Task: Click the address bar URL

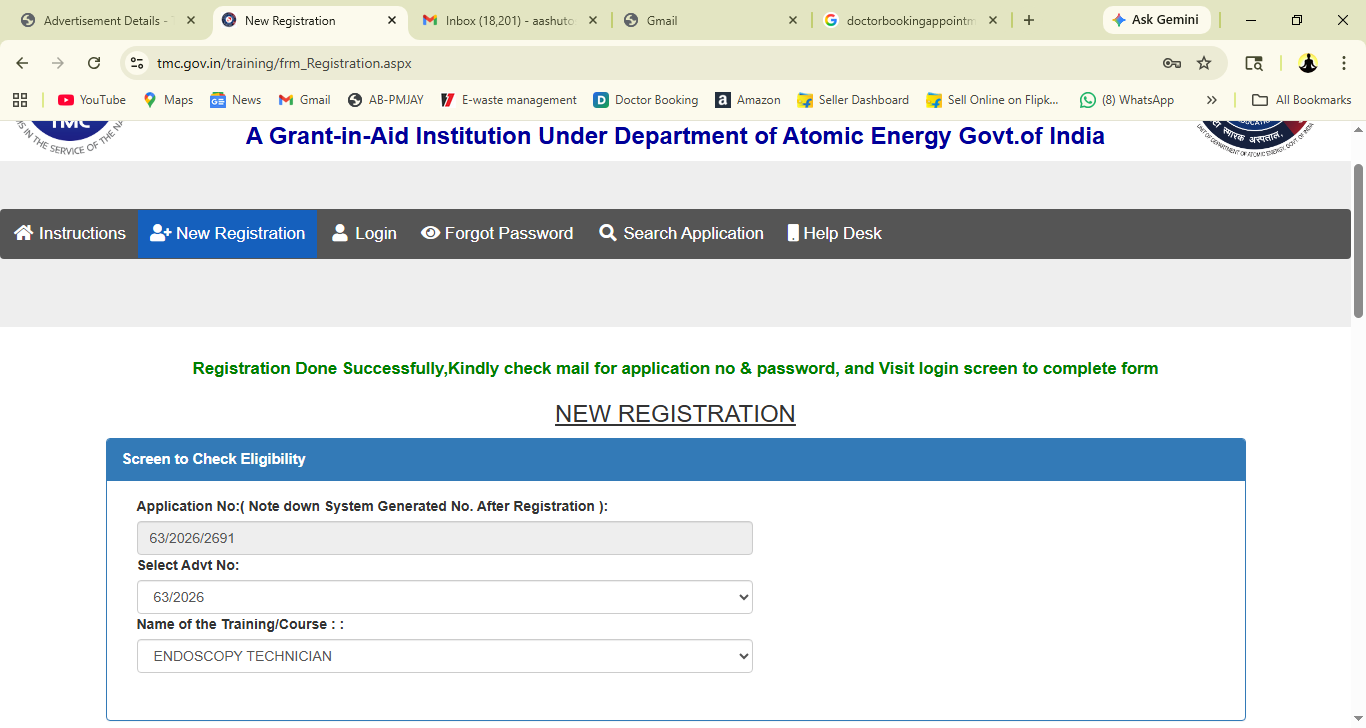Action: coord(284,63)
